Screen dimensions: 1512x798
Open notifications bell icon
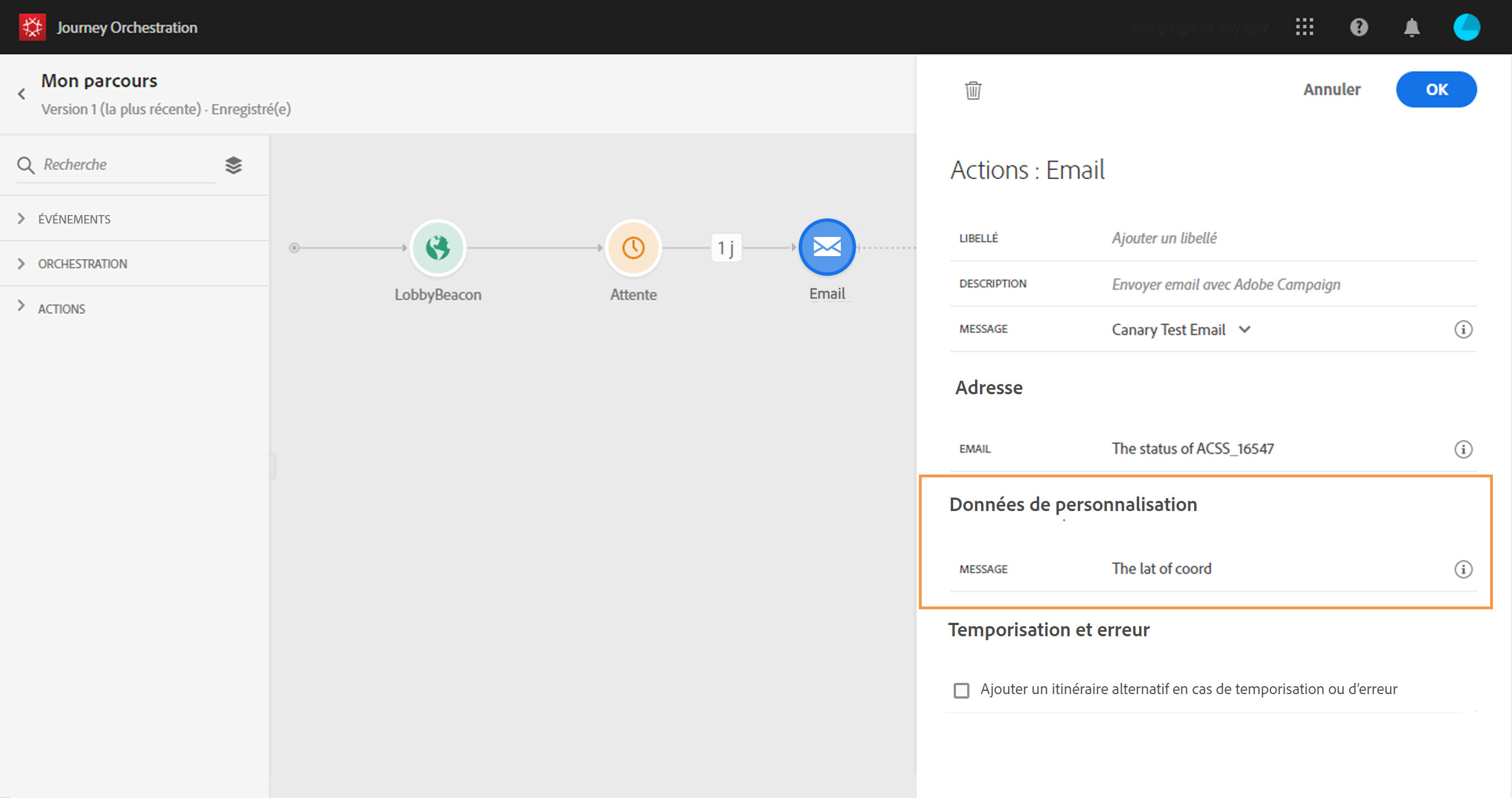click(x=1411, y=28)
